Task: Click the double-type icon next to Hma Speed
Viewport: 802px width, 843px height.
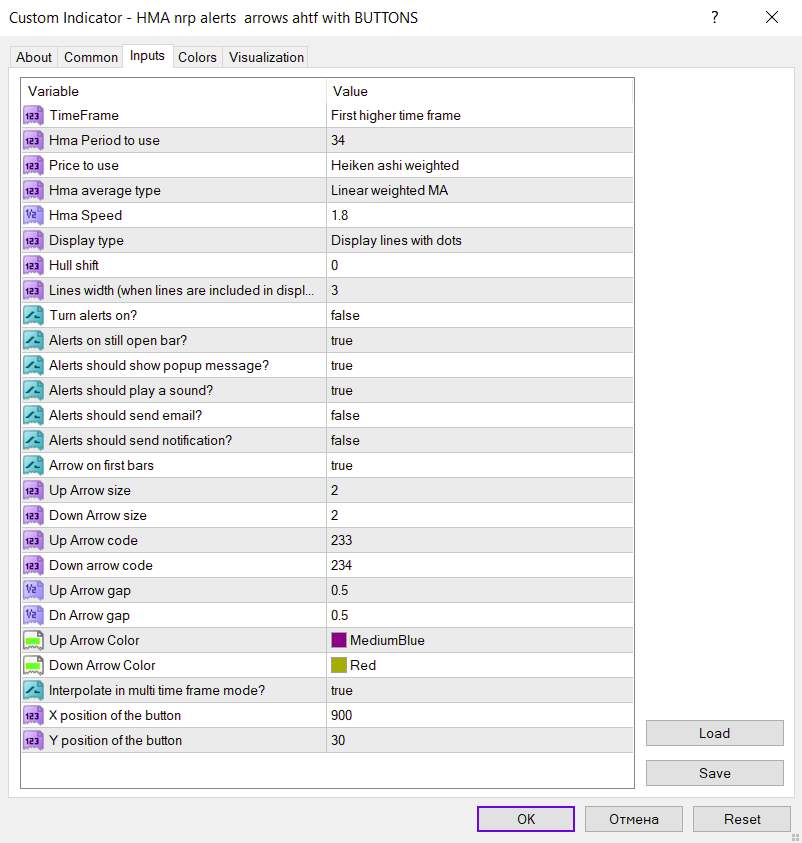Action: (x=33, y=215)
